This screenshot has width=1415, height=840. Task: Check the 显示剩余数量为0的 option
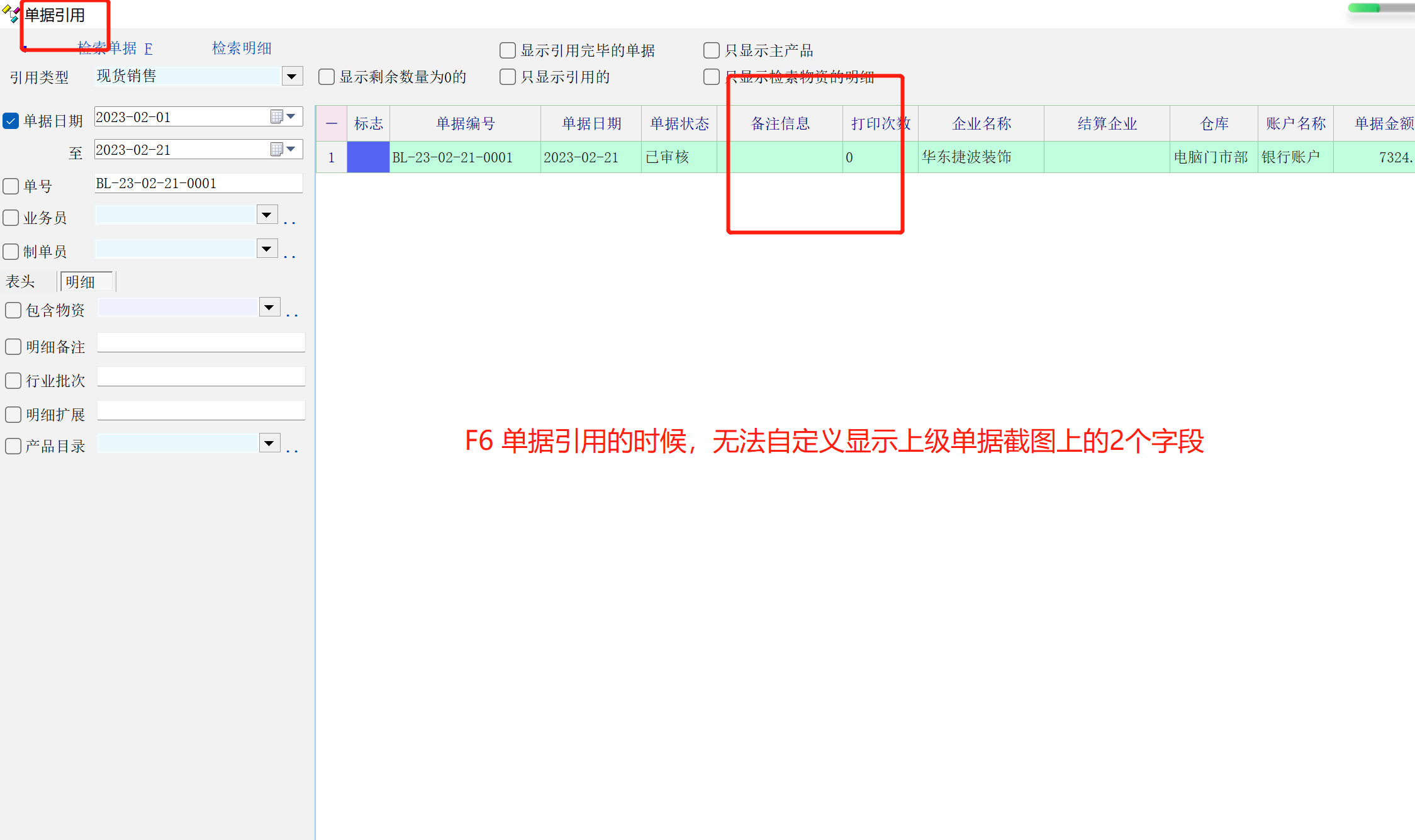pos(326,77)
